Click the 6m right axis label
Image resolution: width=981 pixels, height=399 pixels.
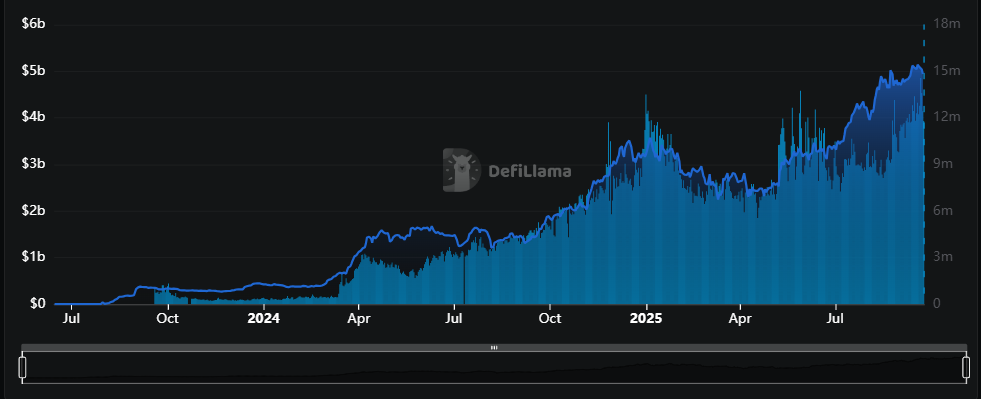[943, 210]
